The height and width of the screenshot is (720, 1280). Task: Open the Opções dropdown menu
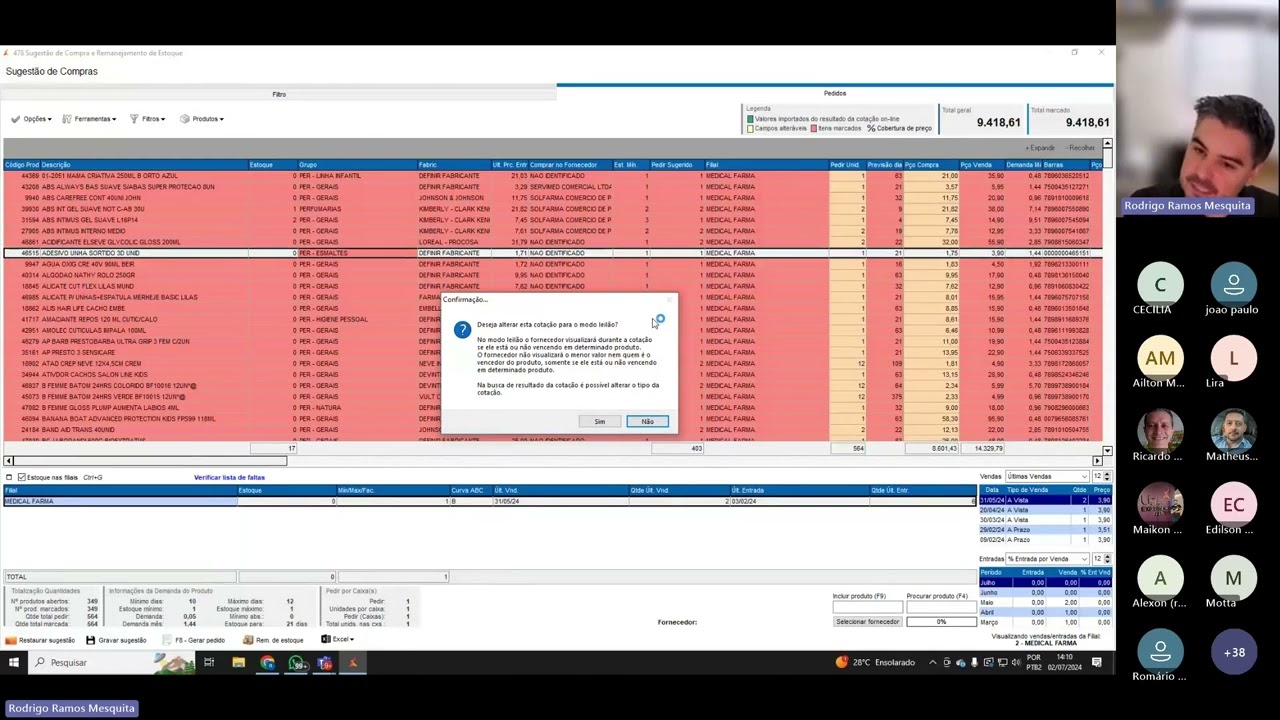(x=32, y=119)
